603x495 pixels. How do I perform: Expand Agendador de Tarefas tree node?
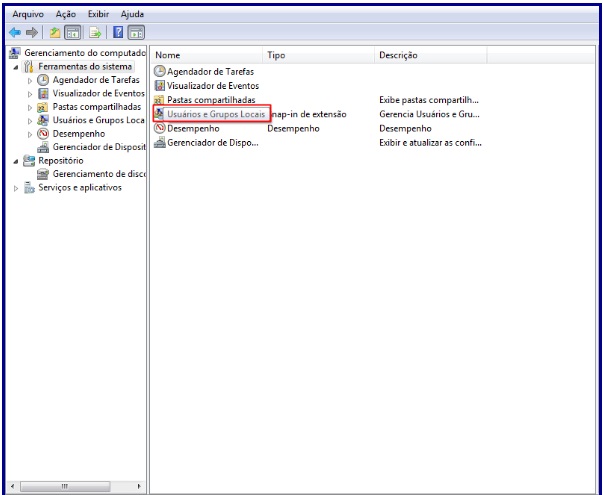coord(30,81)
